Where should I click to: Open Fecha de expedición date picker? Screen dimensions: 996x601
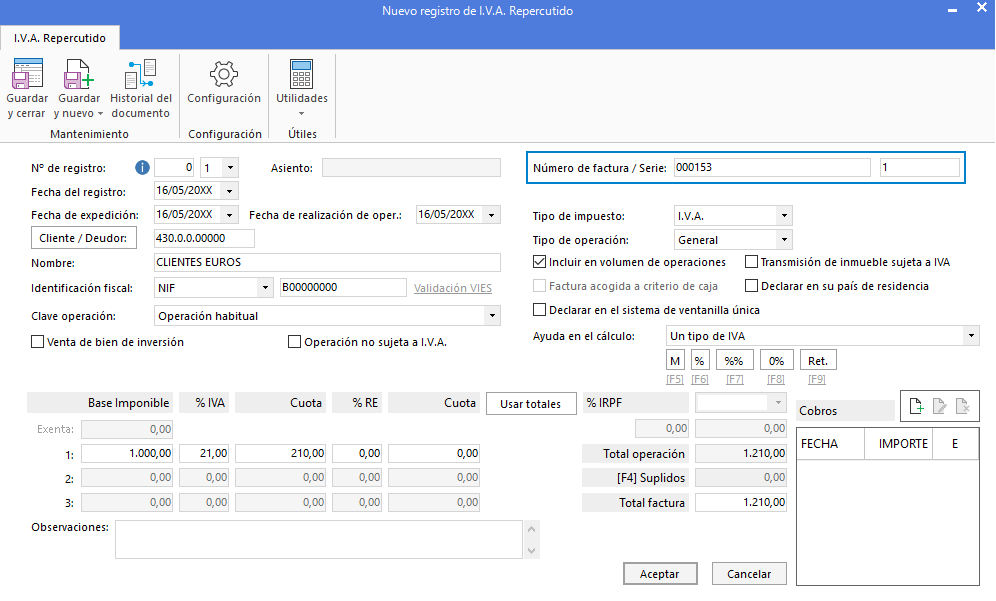click(x=230, y=215)
